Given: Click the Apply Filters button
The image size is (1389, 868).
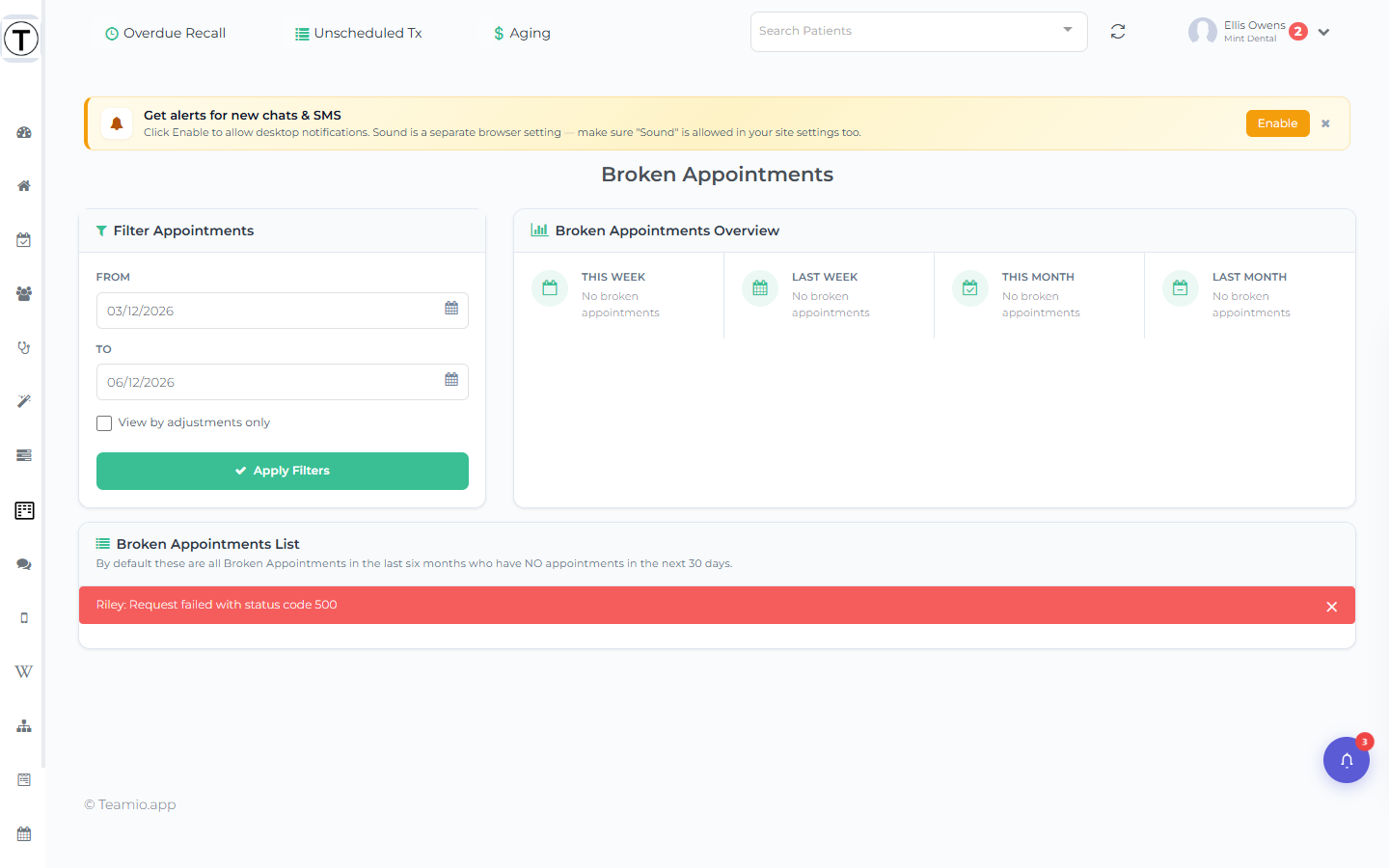Looking at the screenshot, I should tap(283, 471).
